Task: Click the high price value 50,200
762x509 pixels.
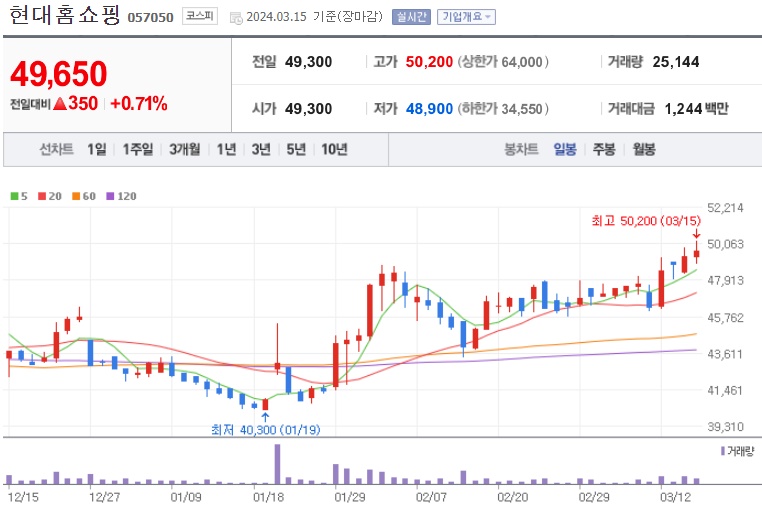Action: [429, 62]
